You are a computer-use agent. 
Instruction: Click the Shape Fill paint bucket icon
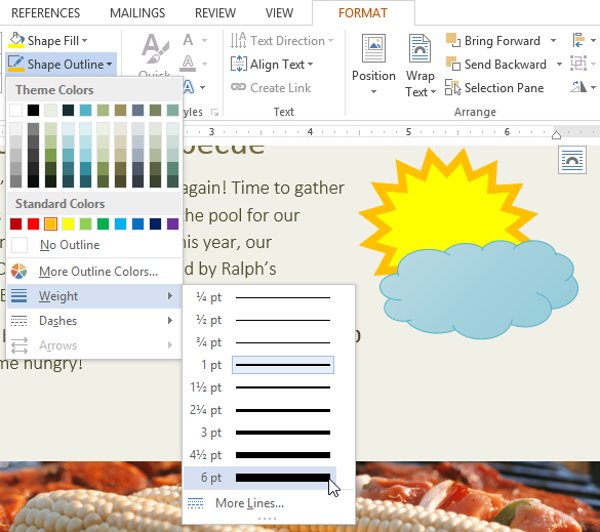[17, 41]
